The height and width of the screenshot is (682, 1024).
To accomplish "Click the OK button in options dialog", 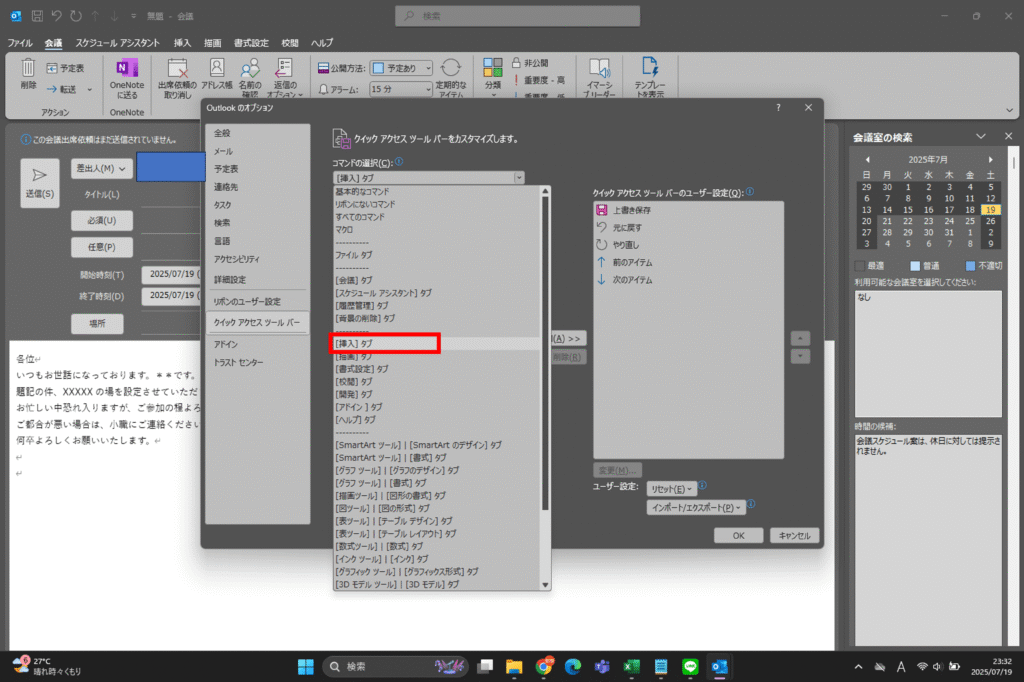I will (739, 536).
